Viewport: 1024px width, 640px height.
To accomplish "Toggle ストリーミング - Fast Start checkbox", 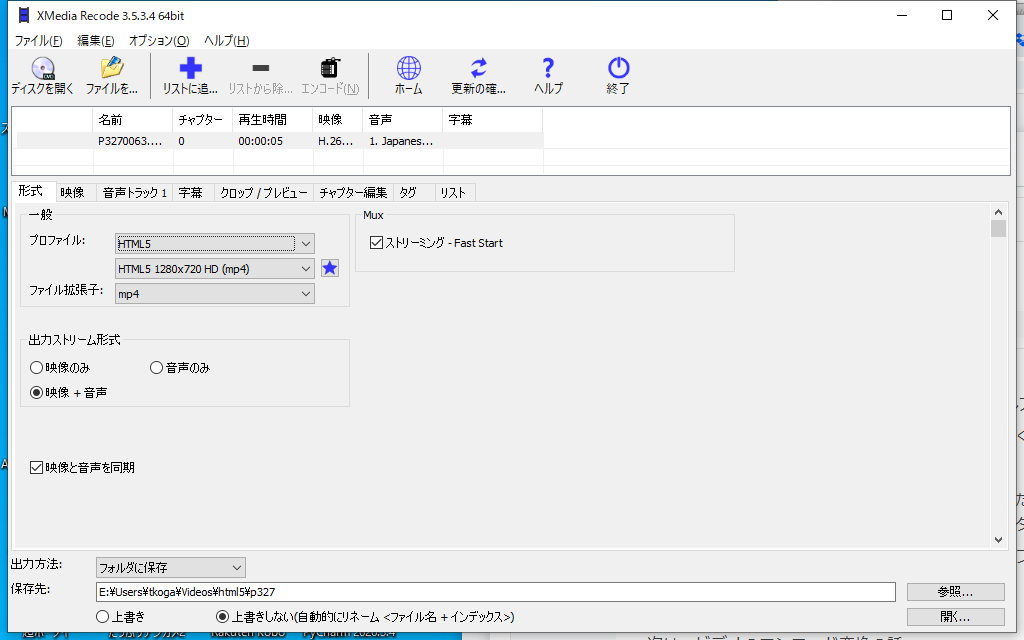I will (x=376, y=243).
